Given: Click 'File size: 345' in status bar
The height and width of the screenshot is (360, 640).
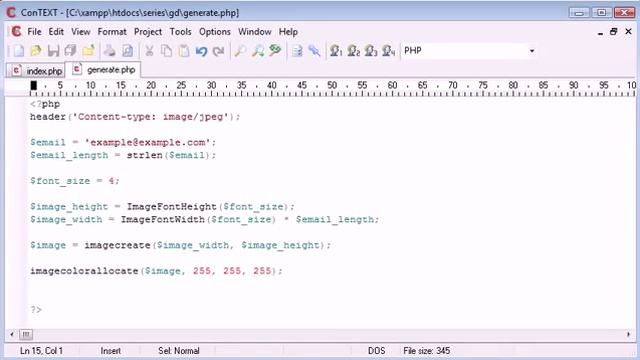Looking at the screenshot, I should coord(427,351).
